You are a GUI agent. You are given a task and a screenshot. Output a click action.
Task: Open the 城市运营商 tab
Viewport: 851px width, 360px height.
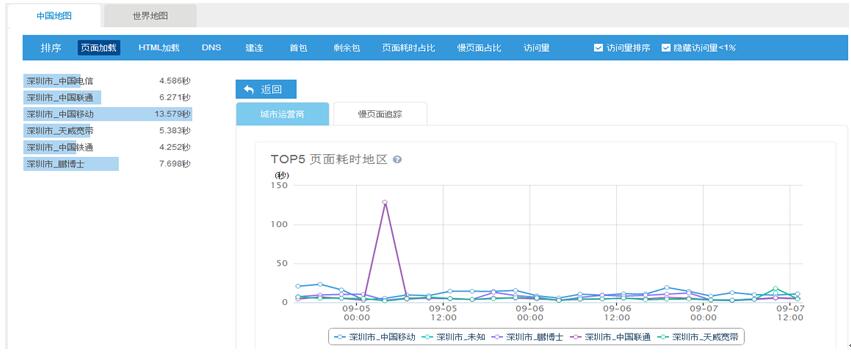coord(282,114)
